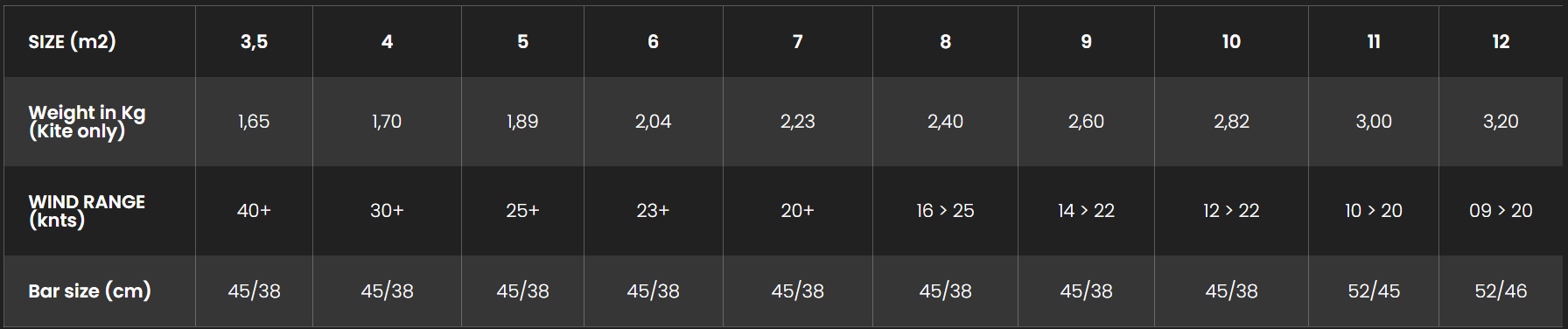Click the 2,40 weight cell
1568x329 pixels.
pyautogui.click(x=945, y=122)
